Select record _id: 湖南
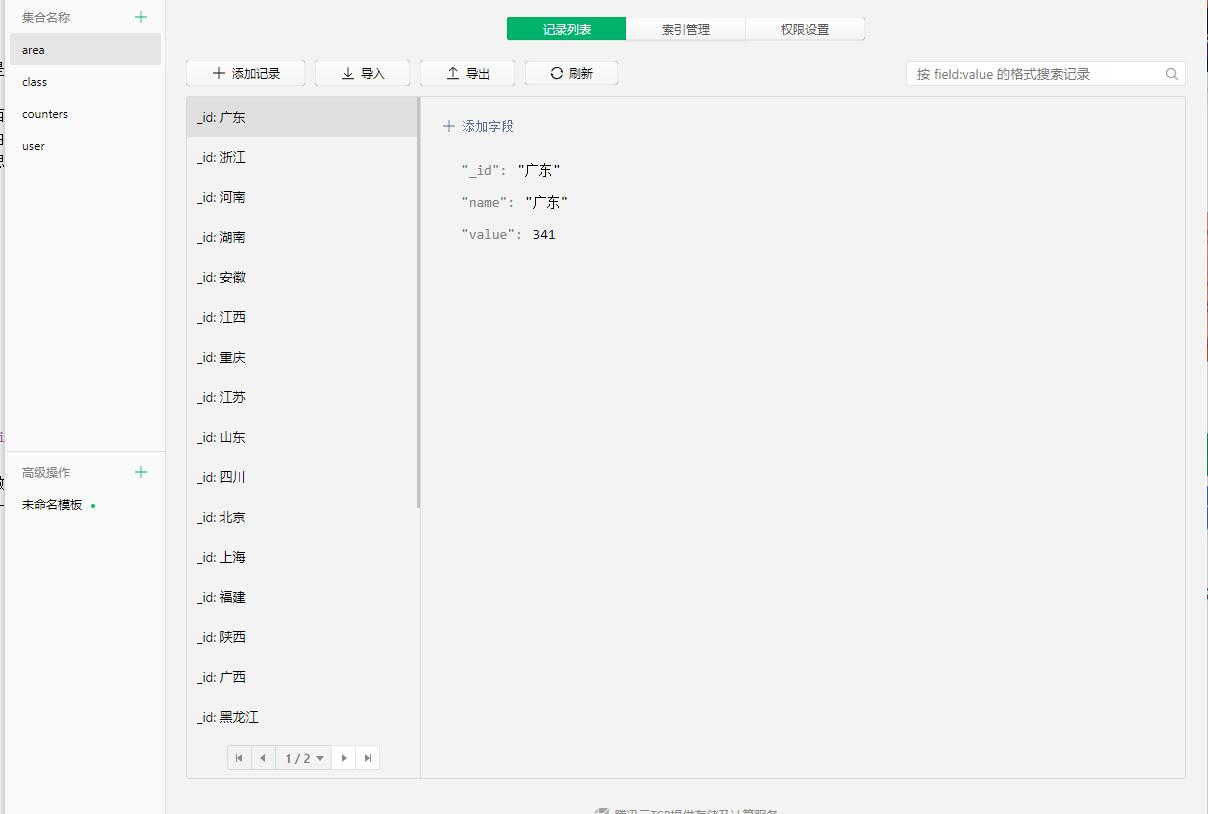 [301, 237]
